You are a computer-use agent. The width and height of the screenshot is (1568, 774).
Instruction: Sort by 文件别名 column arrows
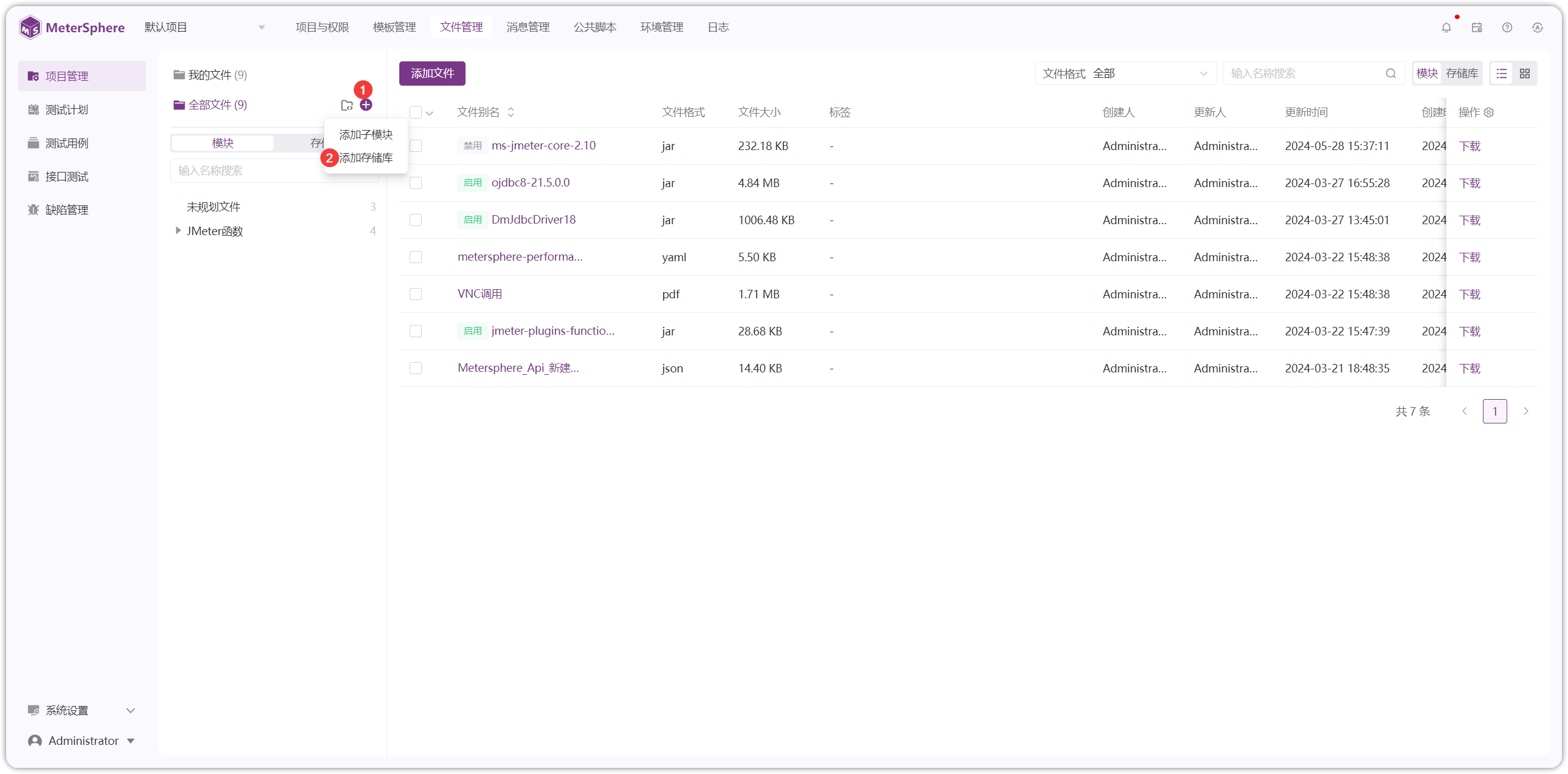(511, 112)
